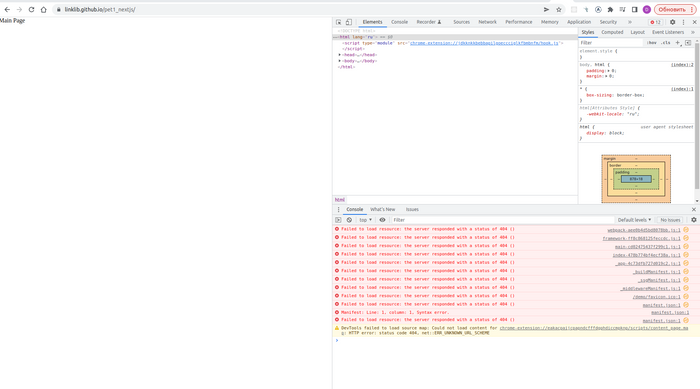Viewport: 700px width, 389px height.
Task: Toggle the device toolbar icon
Action: click(349, 22)
